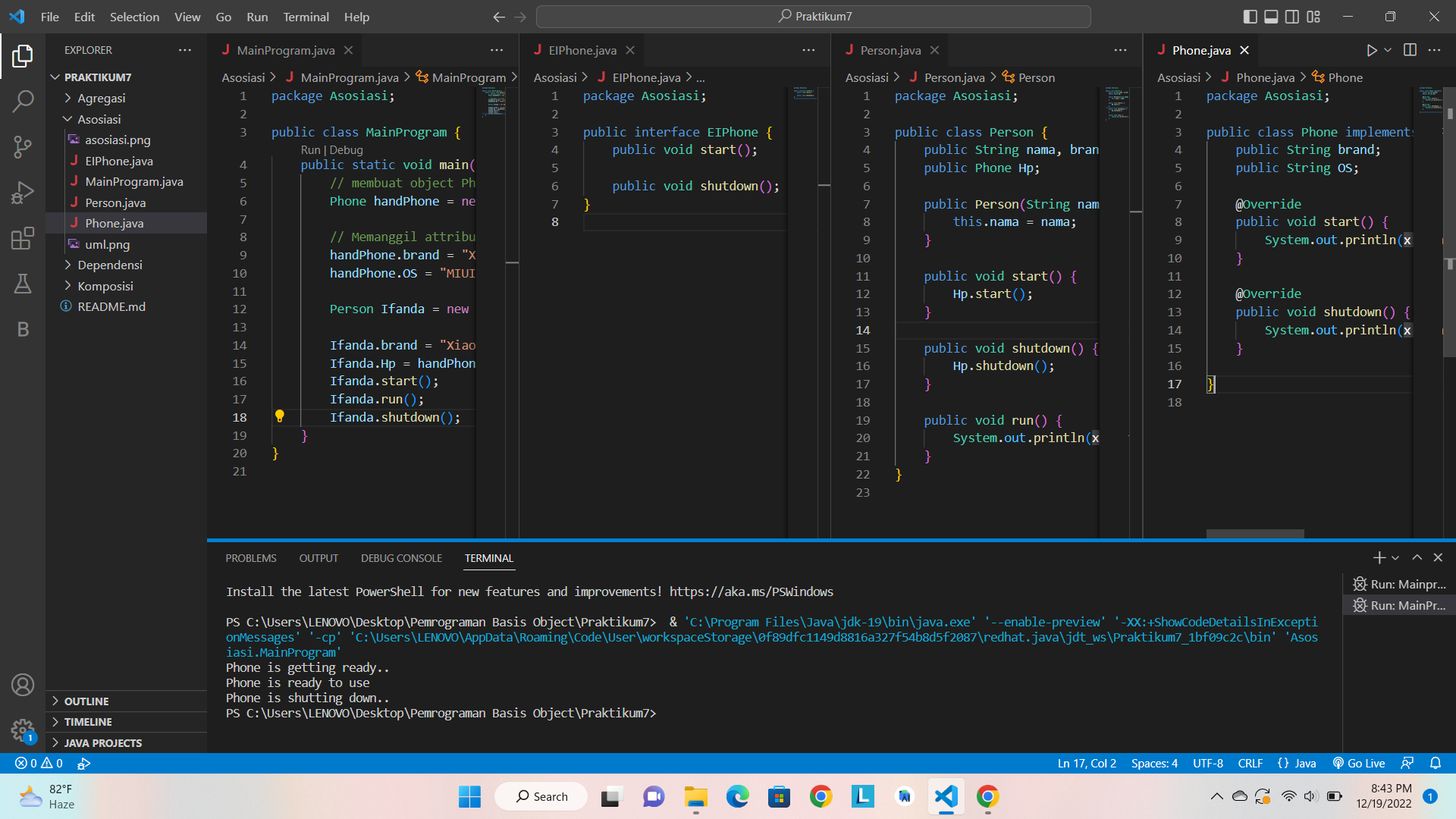The width and height of the screenshot is (1456, 819).
Task: Click the Debug codelens above main method
Action: (347, 149)
